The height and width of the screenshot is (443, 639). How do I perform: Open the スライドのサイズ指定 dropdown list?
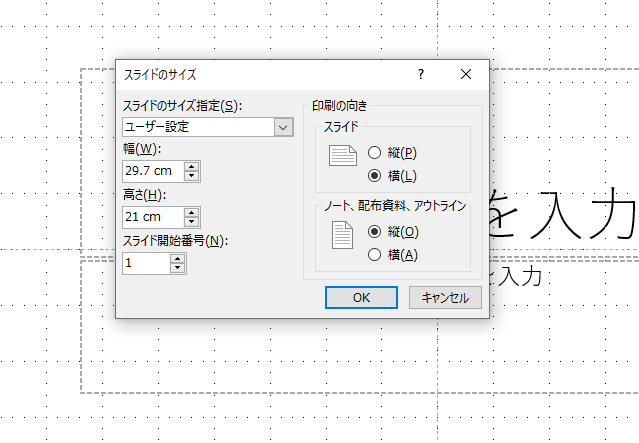coord(283,127)
